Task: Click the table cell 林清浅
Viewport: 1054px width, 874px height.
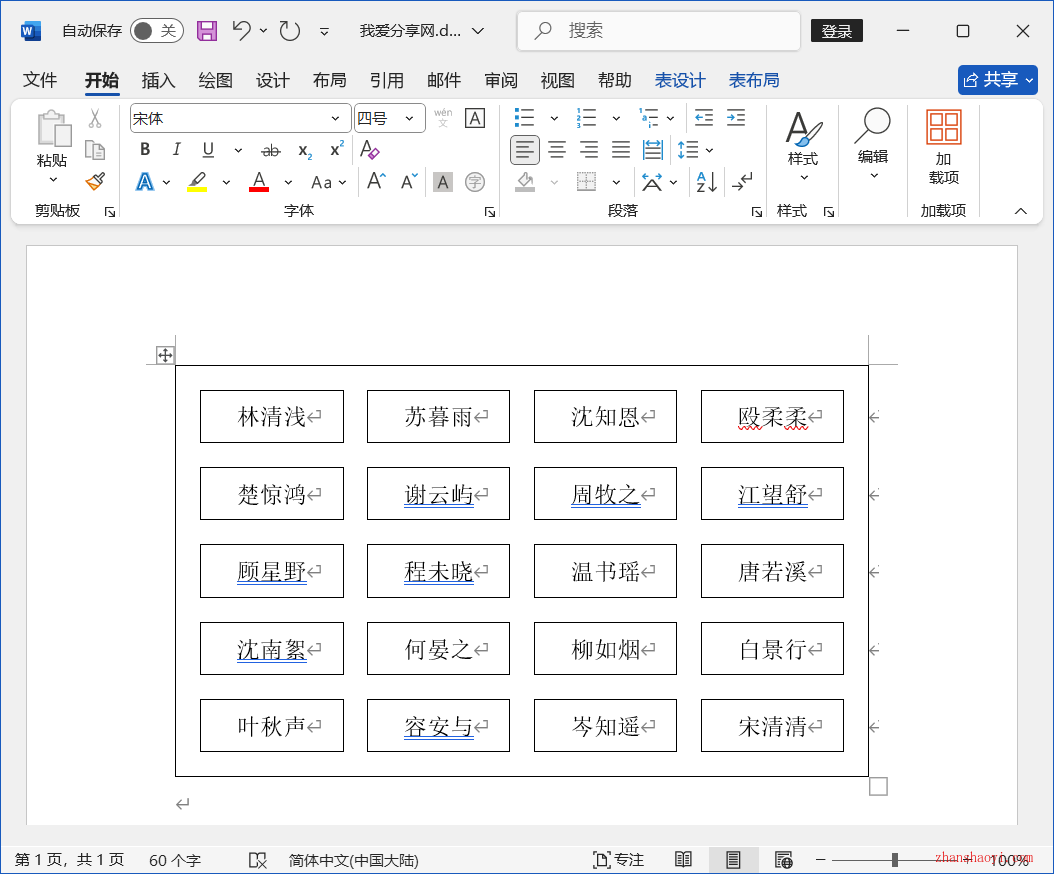Action: click(x=272, y=417)
